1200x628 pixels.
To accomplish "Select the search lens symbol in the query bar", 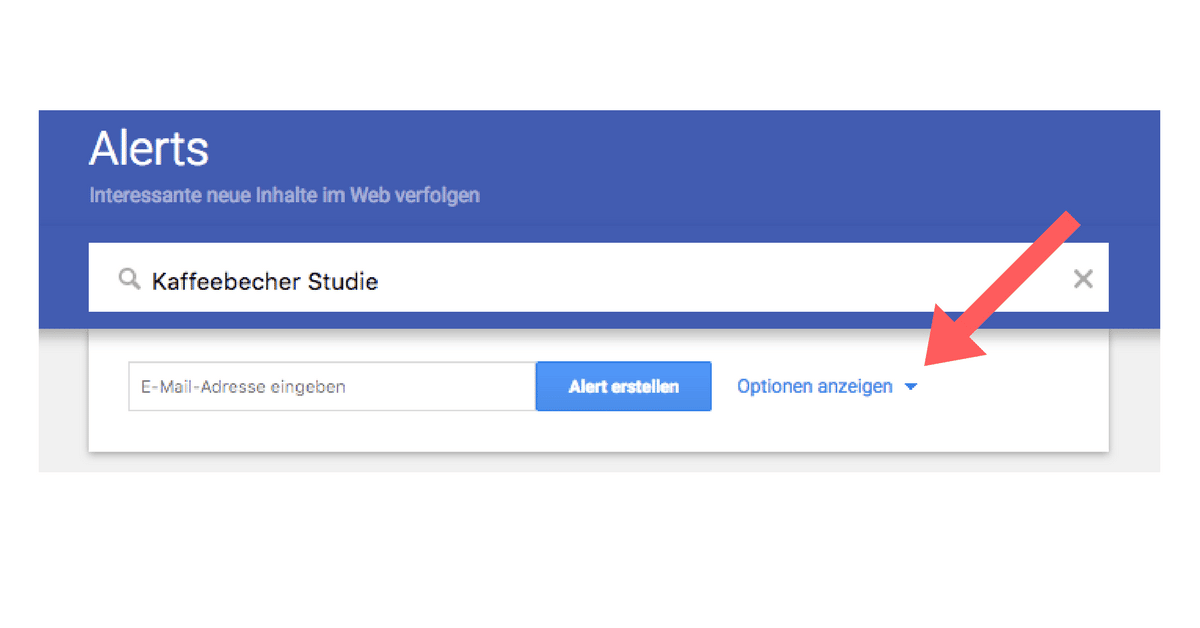I will tap(129, 279).
